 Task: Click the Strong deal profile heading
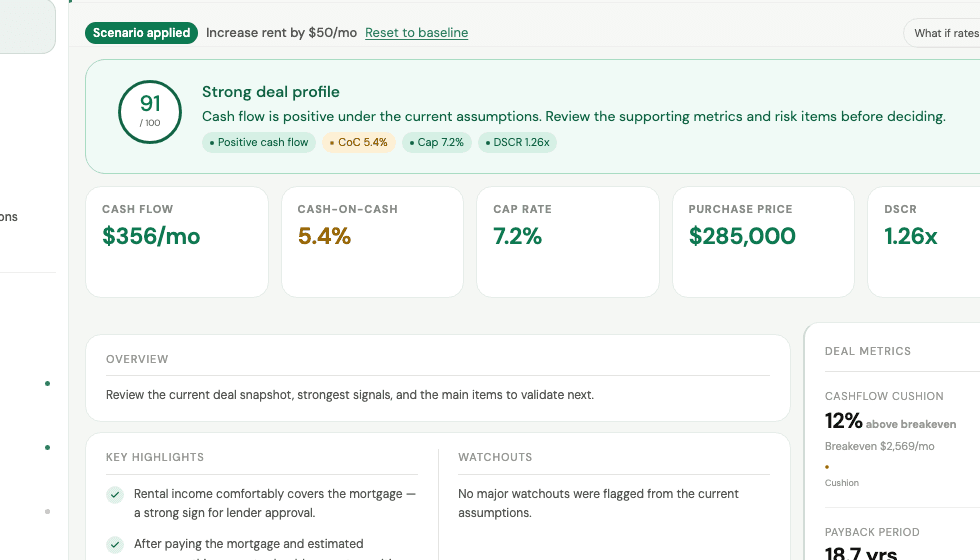271,92
